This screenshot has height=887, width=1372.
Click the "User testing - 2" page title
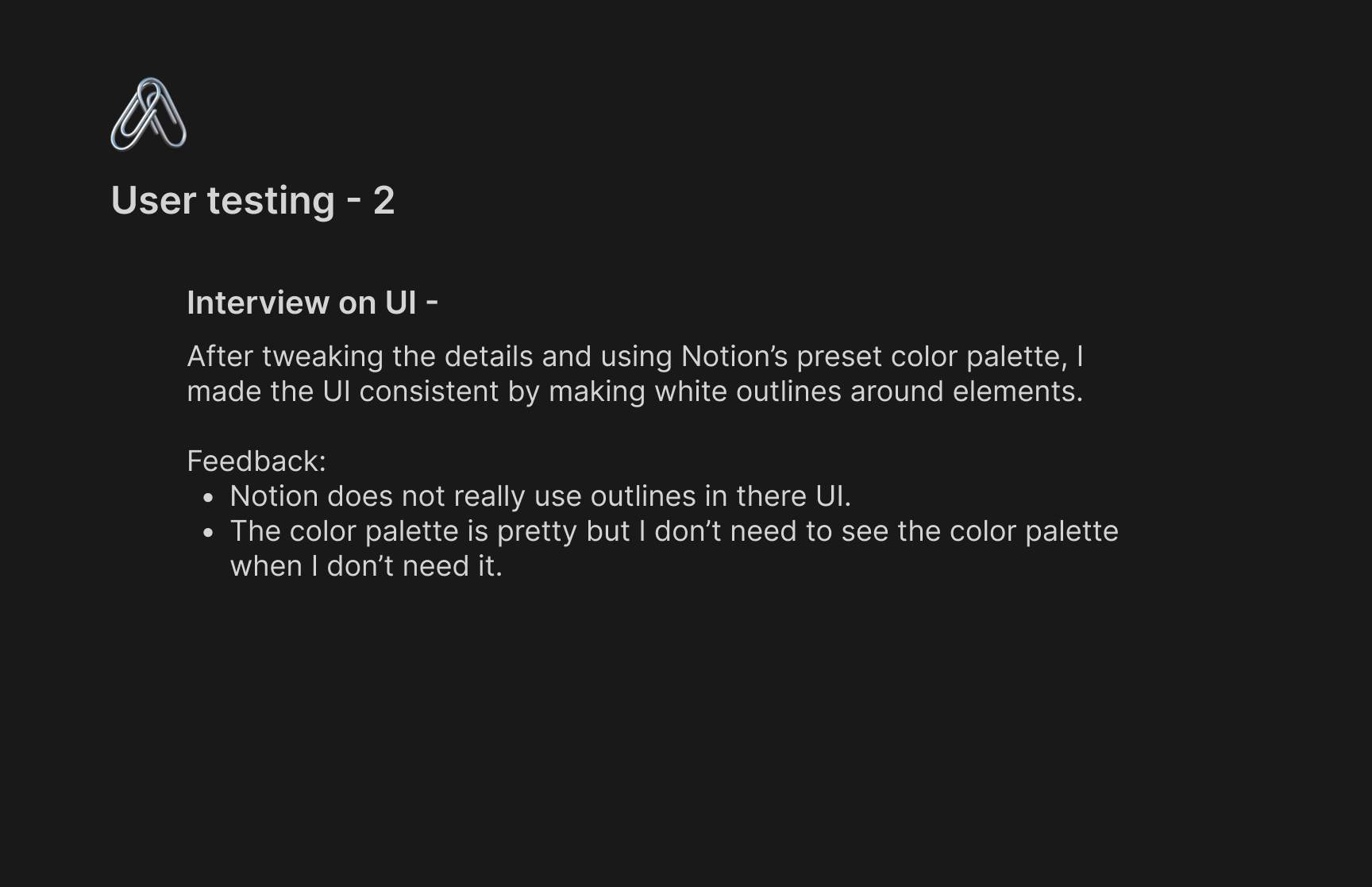point(252,200)
